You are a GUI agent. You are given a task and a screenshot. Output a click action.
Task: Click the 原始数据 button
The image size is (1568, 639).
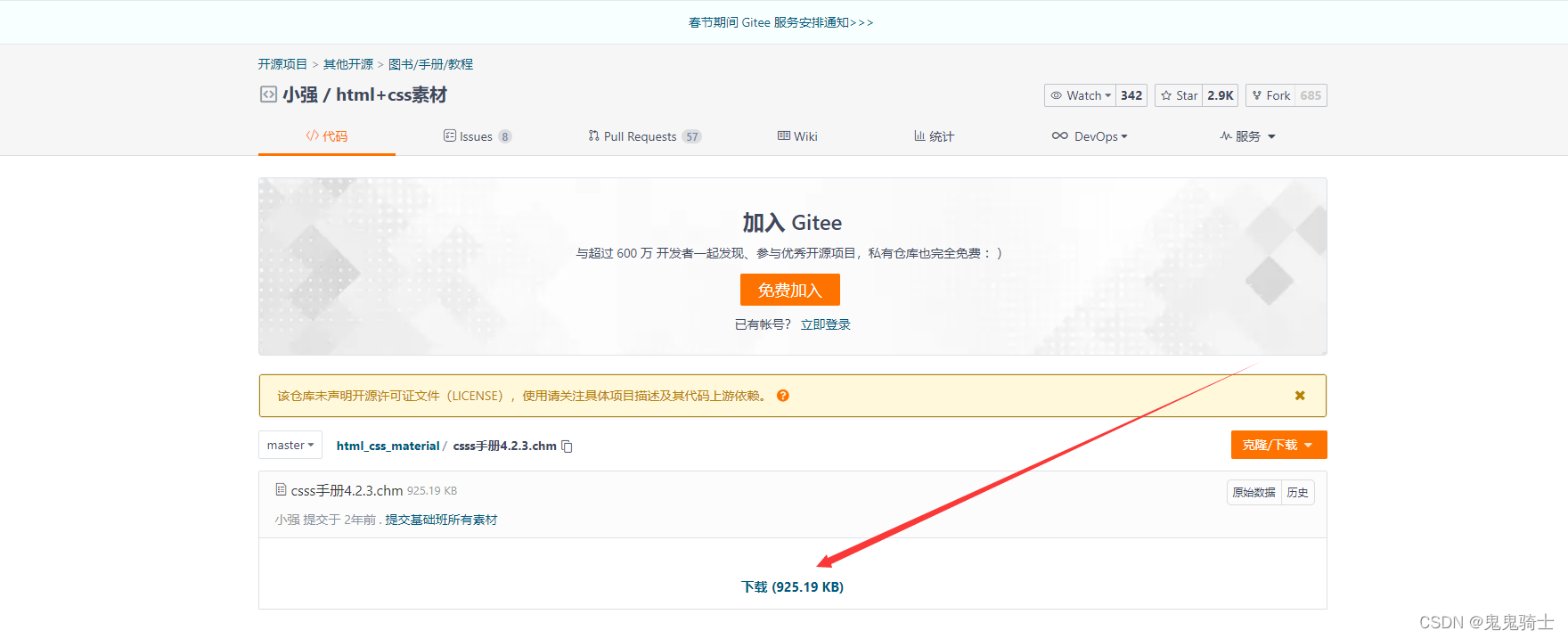[x=1254, y=492]
